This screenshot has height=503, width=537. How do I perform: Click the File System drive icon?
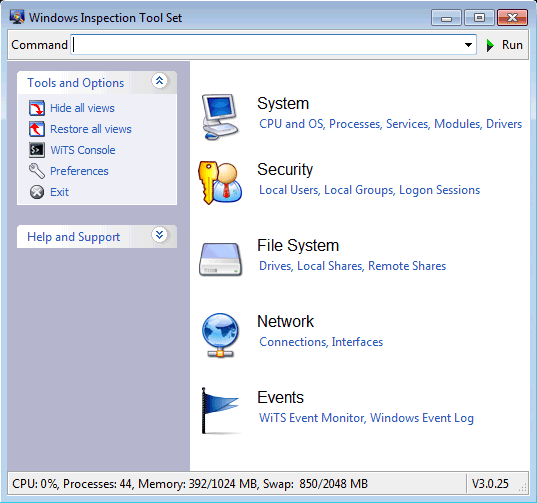(221, 259)
